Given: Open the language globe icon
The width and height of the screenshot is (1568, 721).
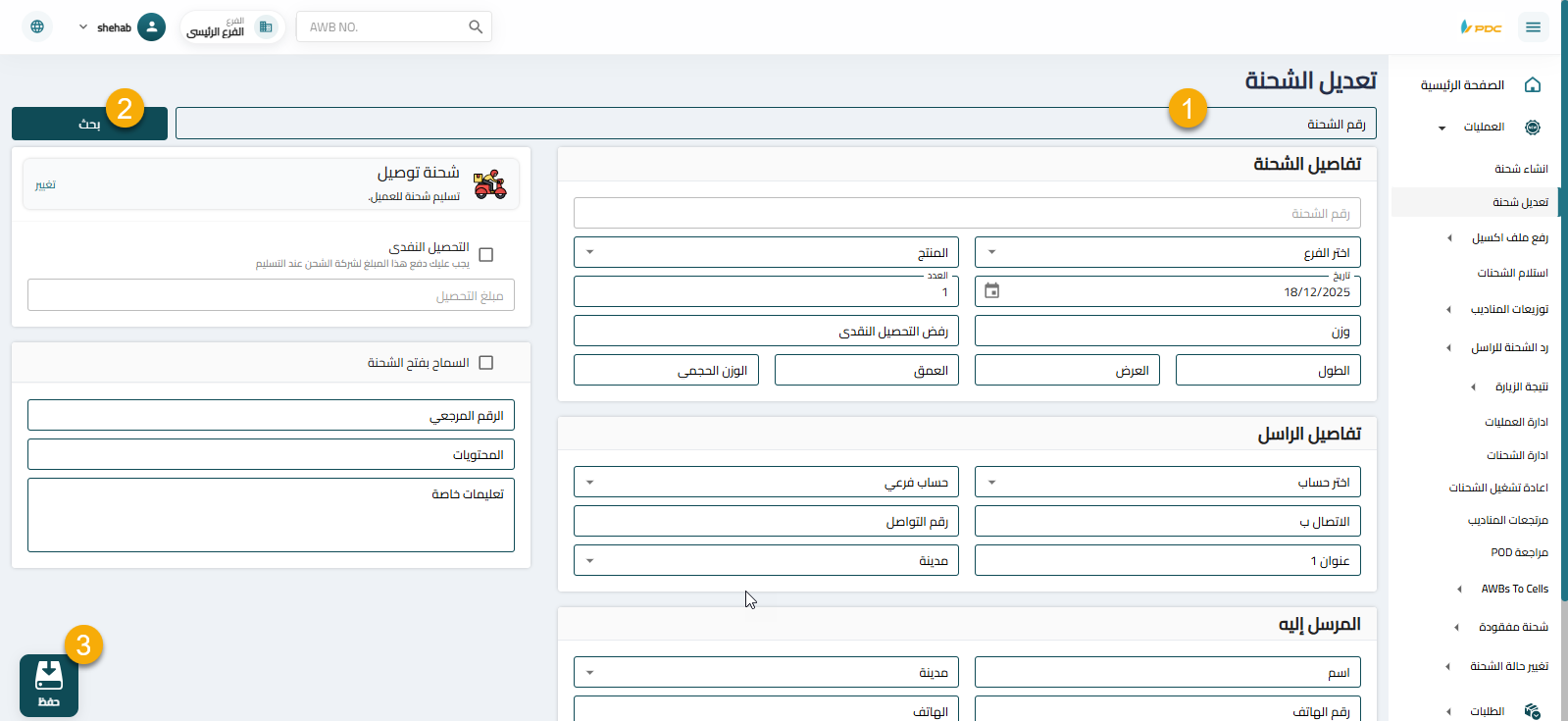Looking at the screenshot, I should click(37, 26).
